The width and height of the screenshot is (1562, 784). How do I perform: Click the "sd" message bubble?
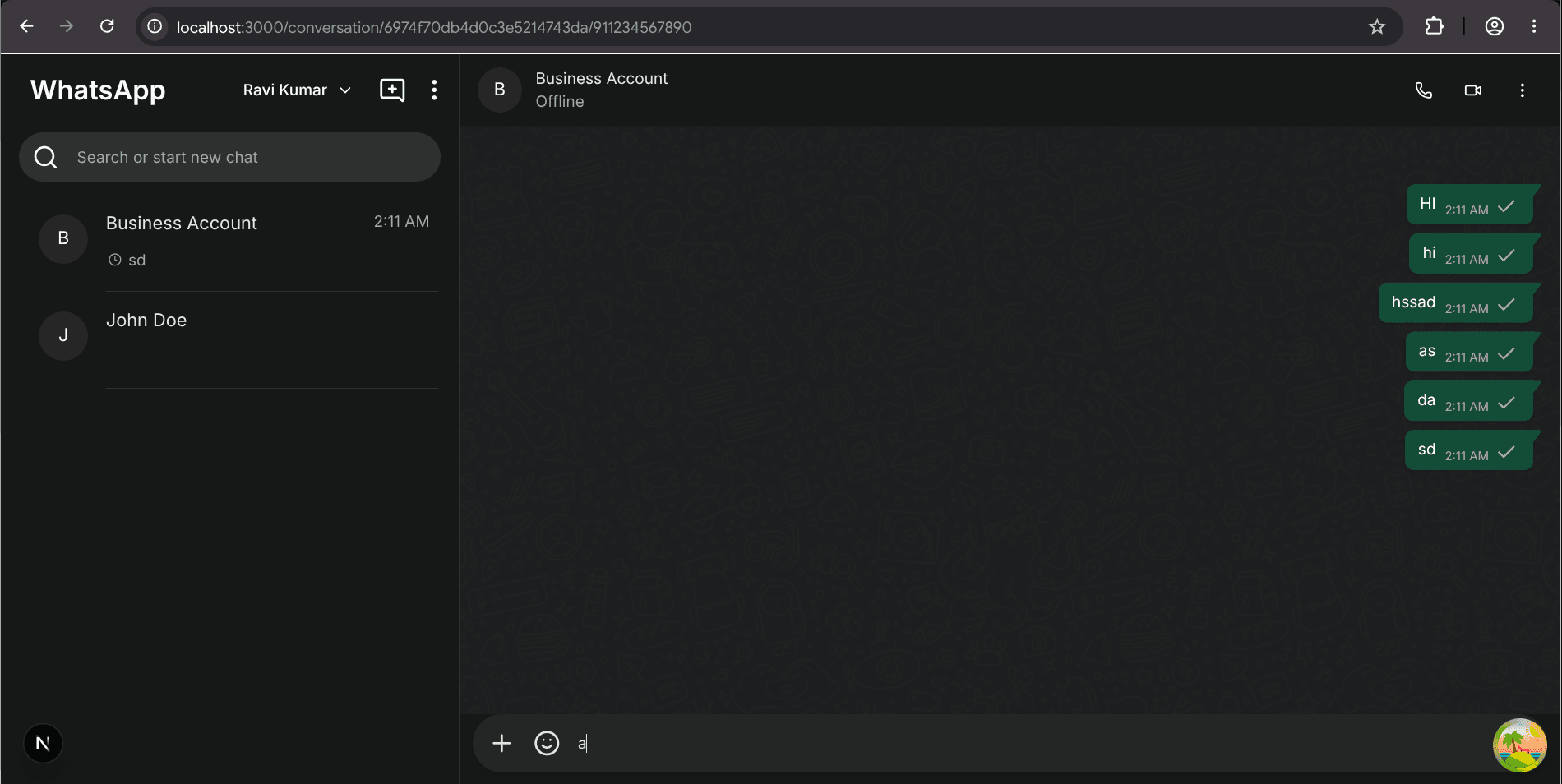tap(1469, 450)
